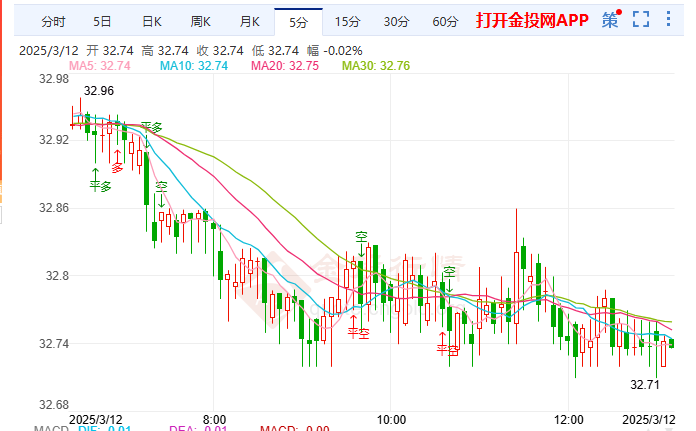Image resolution: width=696 pixels, height=431 pixels.
Task: Open the 30分 interval tab
Action: tap(396, 21)
